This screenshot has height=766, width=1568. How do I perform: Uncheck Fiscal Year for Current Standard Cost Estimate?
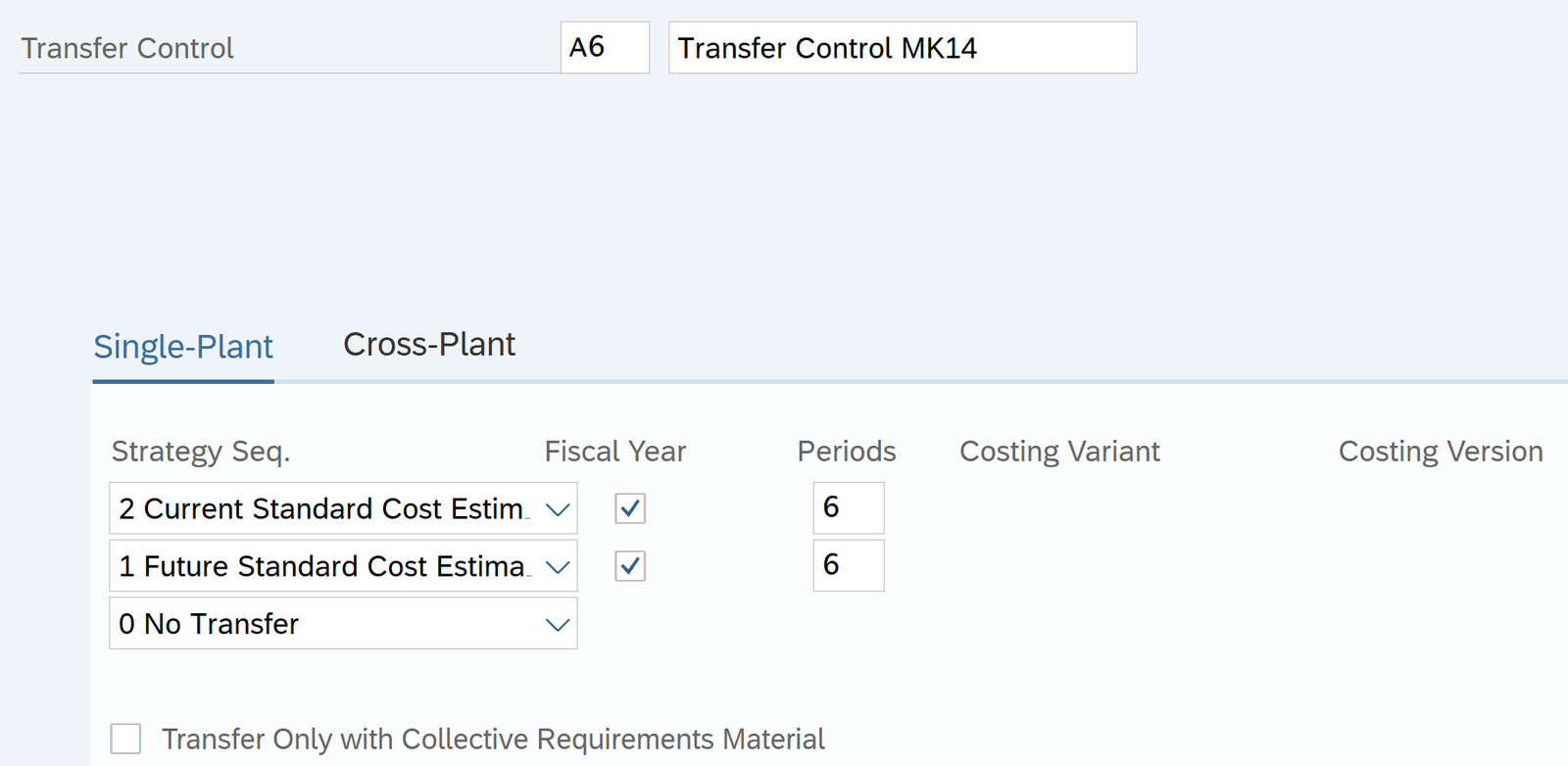click(x=630, y=508)
